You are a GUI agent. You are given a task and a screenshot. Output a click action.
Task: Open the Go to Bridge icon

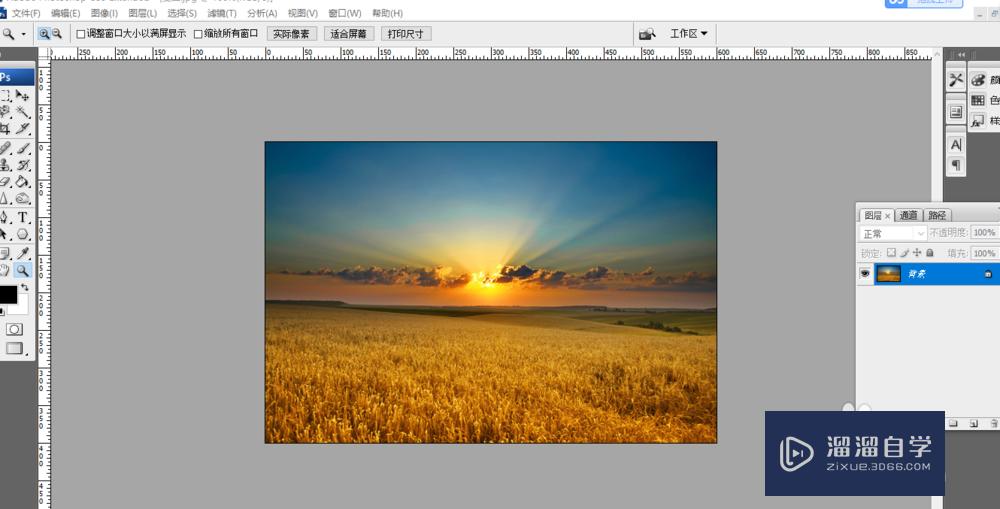(x=647, y=34)
